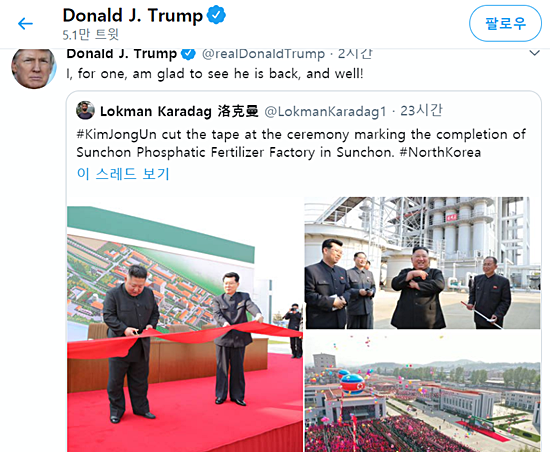This screenshot has height=452, width=550.
Task: Open Lokman Karadag's small avatar
Action: pyautogui.click(x=85, y=110)
